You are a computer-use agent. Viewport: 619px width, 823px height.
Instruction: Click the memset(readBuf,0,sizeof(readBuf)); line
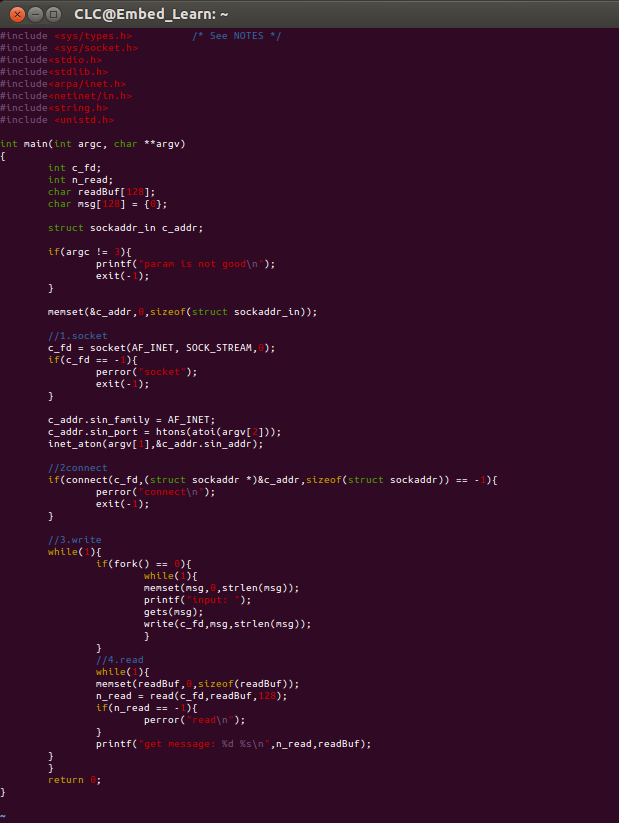tap(197, 684)
